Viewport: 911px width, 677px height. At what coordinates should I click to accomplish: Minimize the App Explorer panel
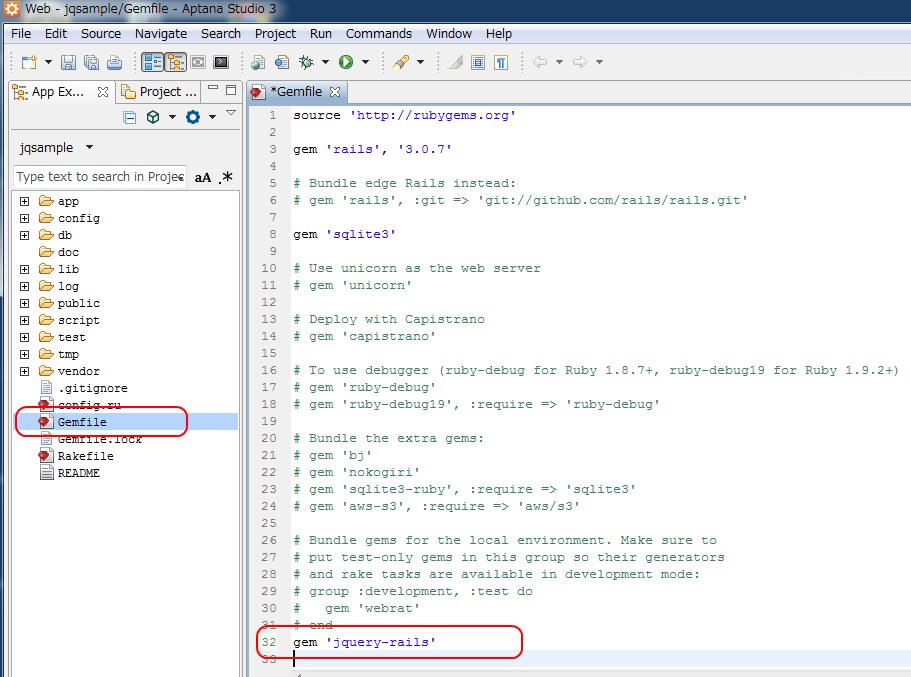(213, 88)
